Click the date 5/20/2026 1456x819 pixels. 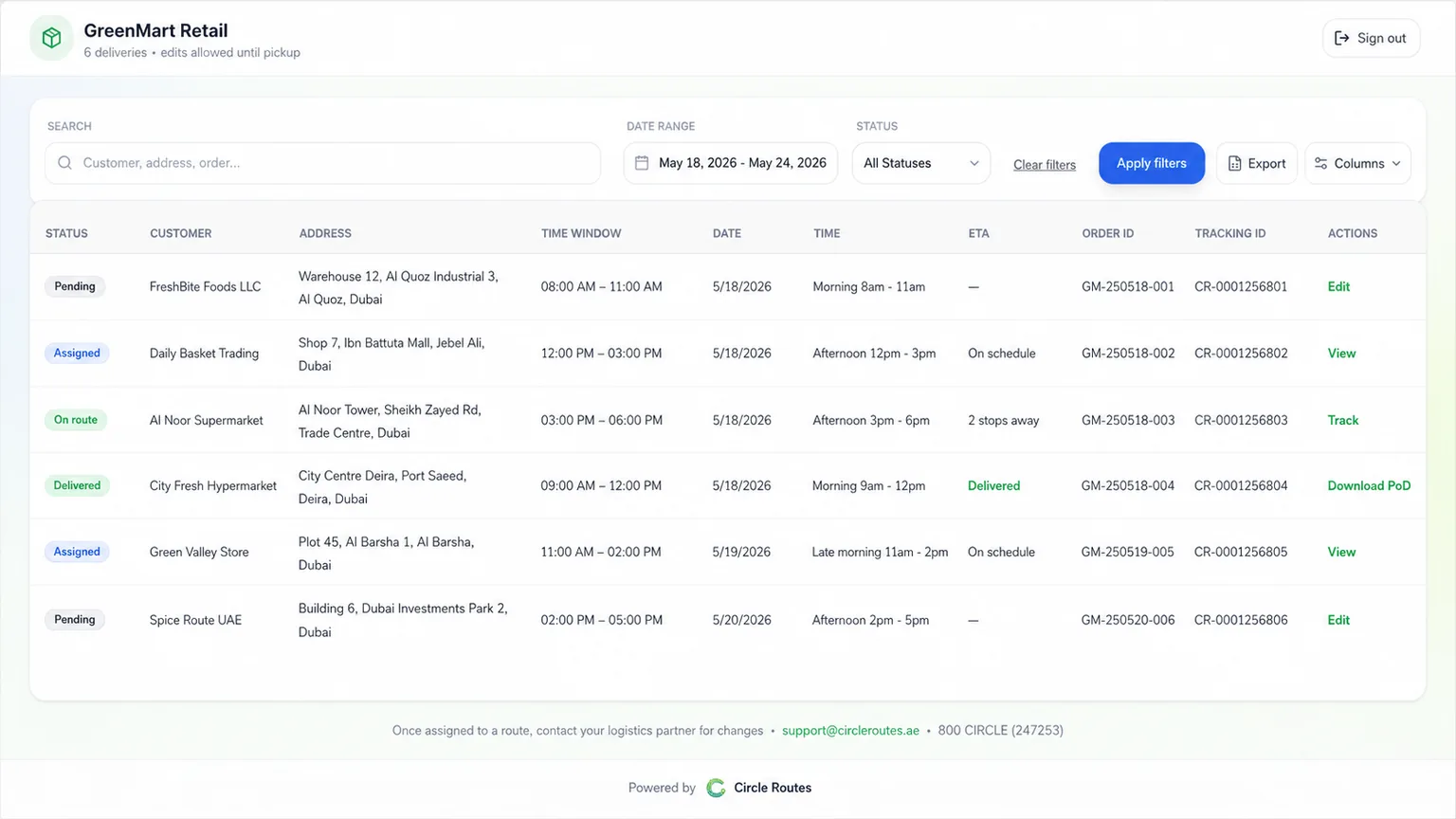click(x=741, y=620)
